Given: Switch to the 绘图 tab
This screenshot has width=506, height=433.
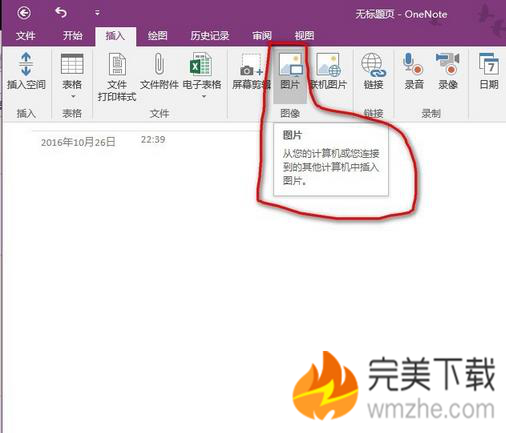Looking at the screenshot, I should [158, 36].
